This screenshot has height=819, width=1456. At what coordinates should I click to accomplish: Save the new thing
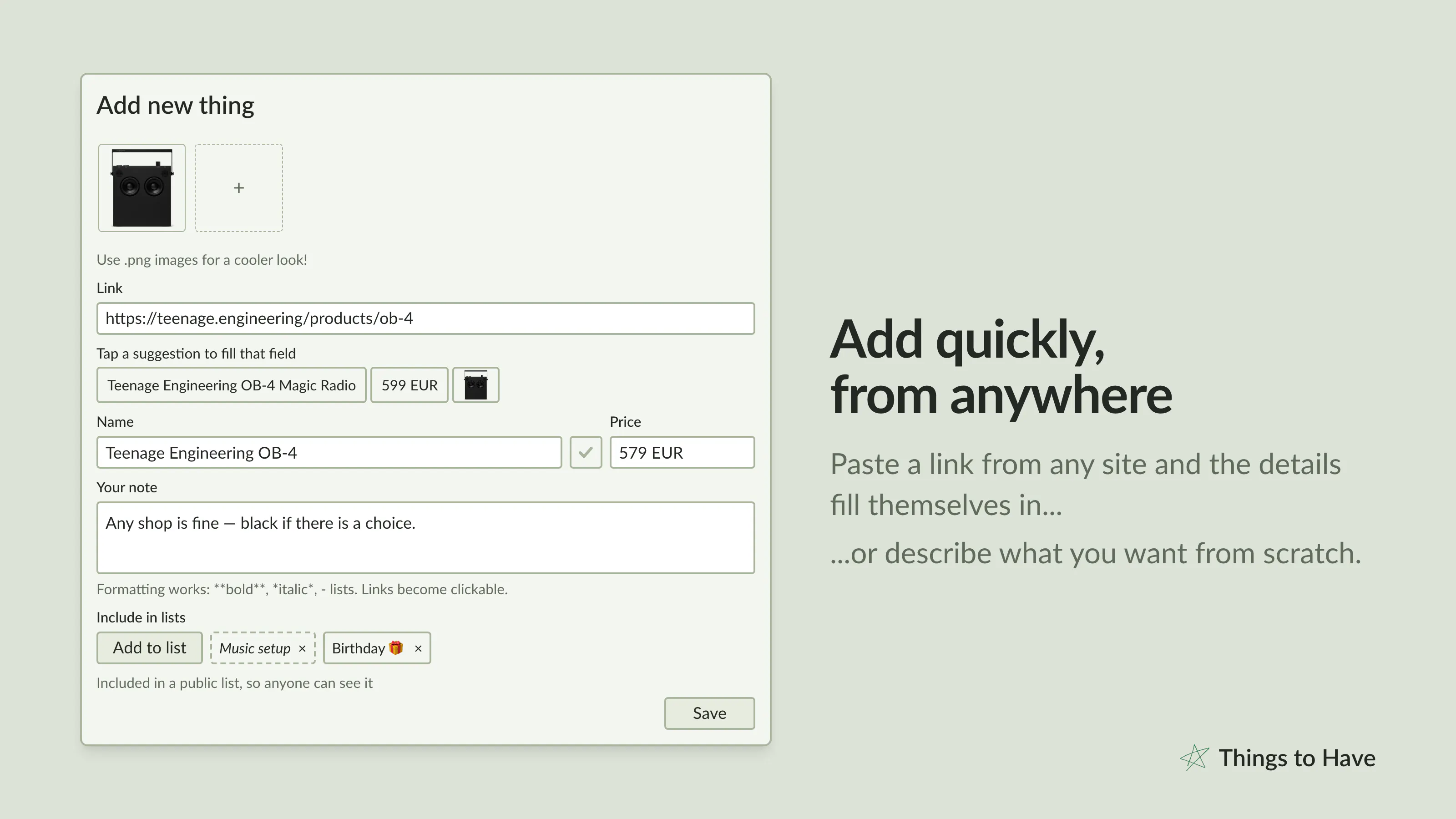[709, 713]
